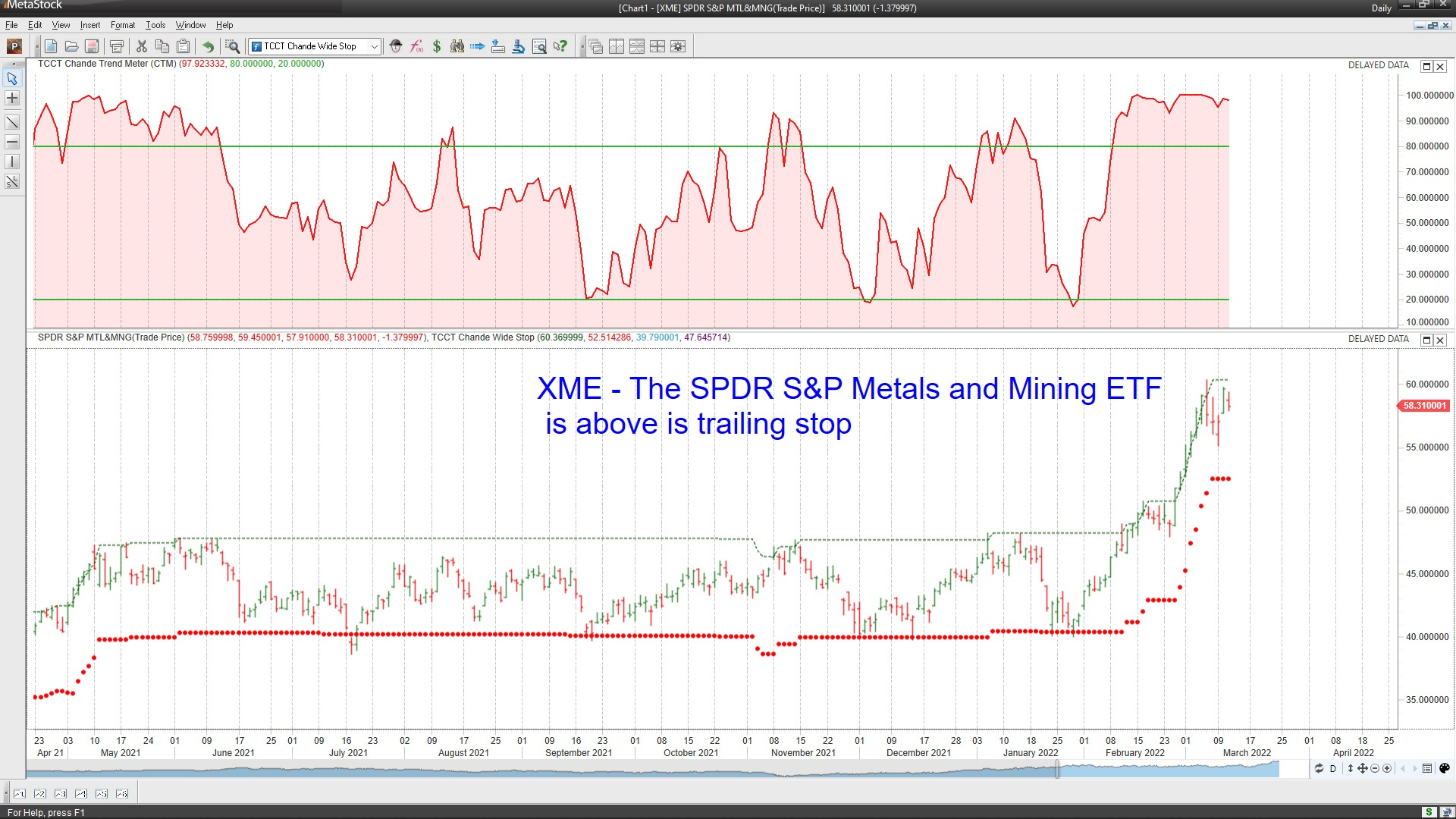Click the first bottom chart style icon
1456x819 pixels.
point(20,794)
